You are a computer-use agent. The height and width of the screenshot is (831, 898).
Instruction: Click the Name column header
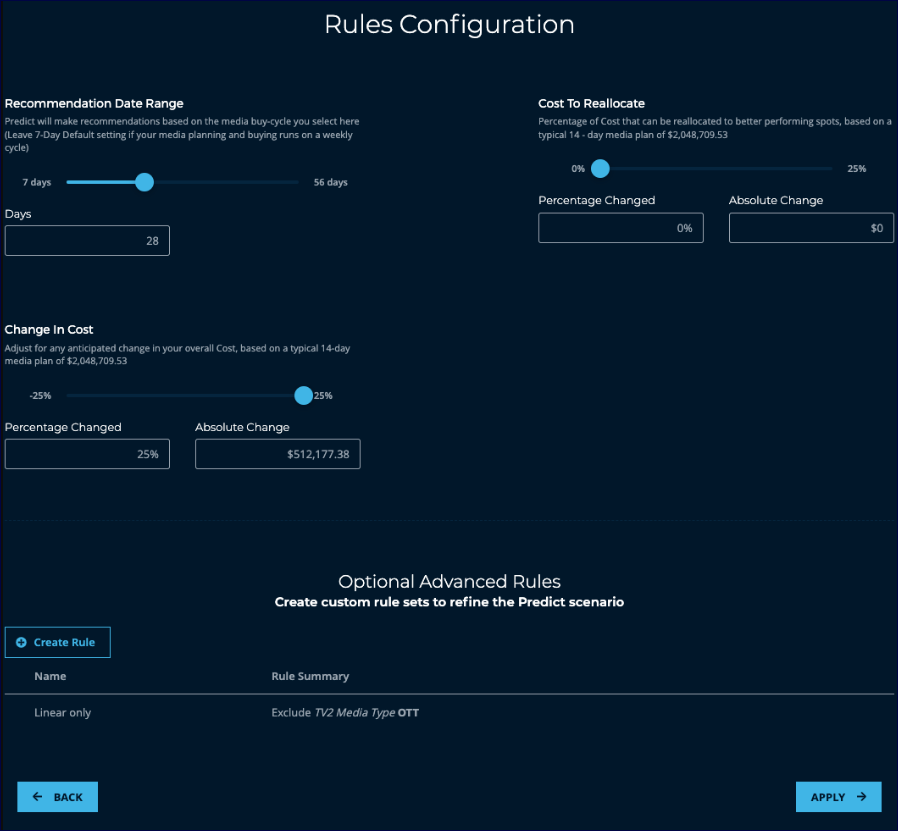click(x=50, y=676)
